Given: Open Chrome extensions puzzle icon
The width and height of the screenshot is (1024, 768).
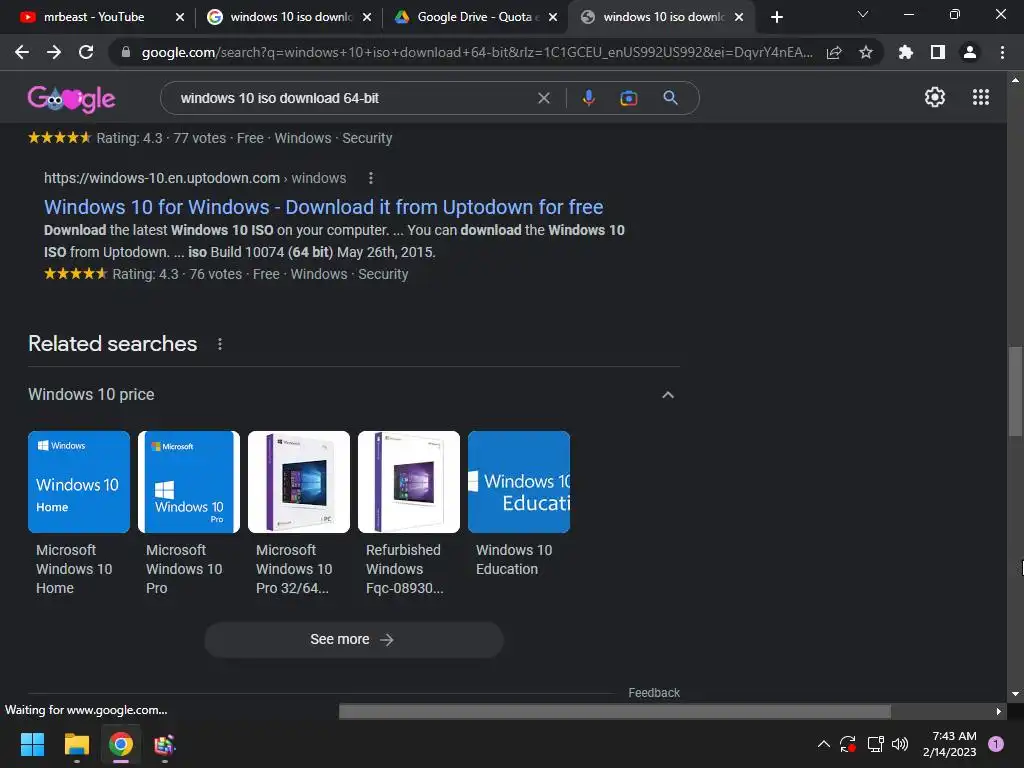Looking at the screenshot, I should pyautogui.click(x=906, y=52).
